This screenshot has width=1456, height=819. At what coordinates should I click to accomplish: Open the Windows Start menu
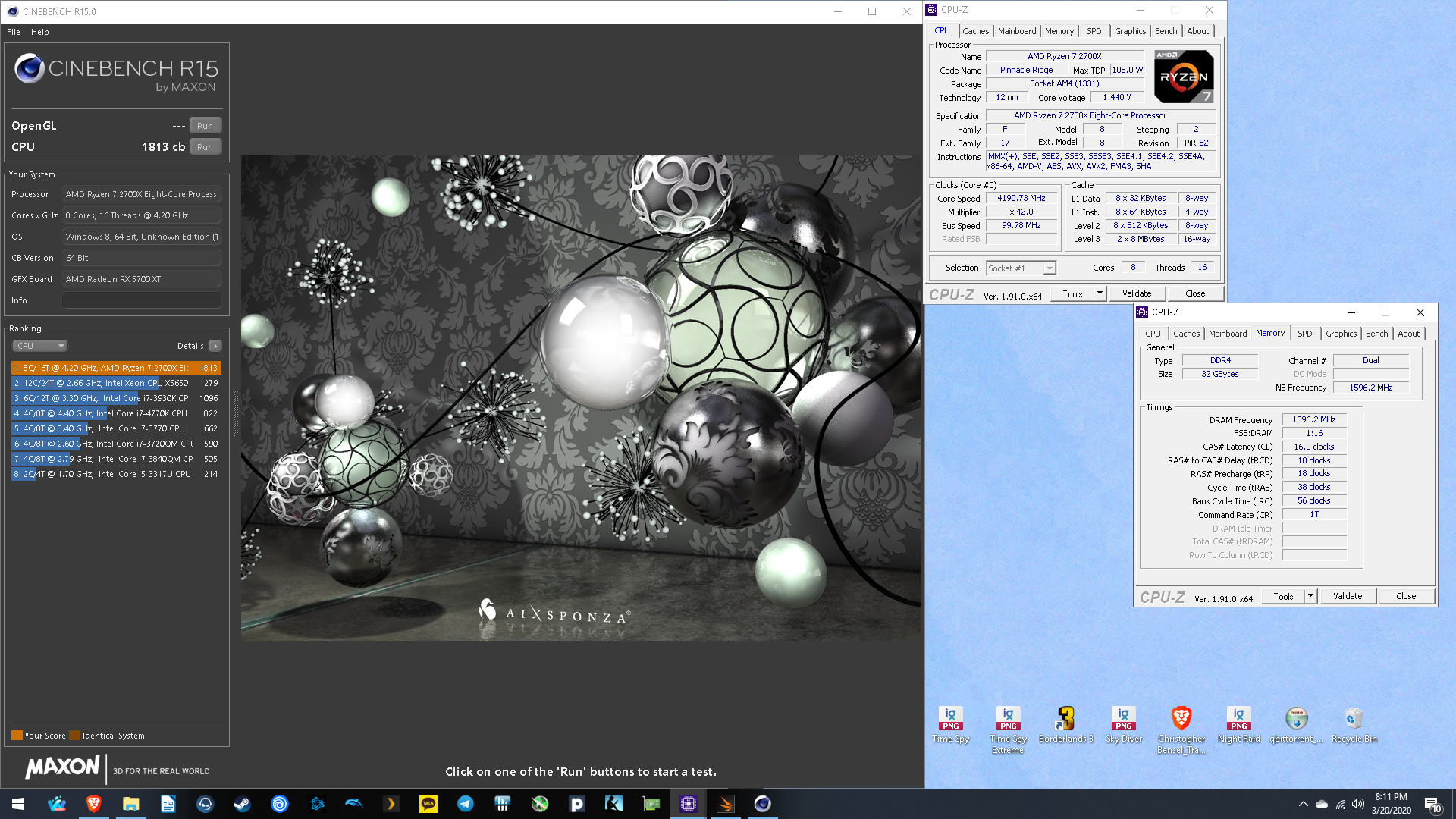tap(18, 804)
